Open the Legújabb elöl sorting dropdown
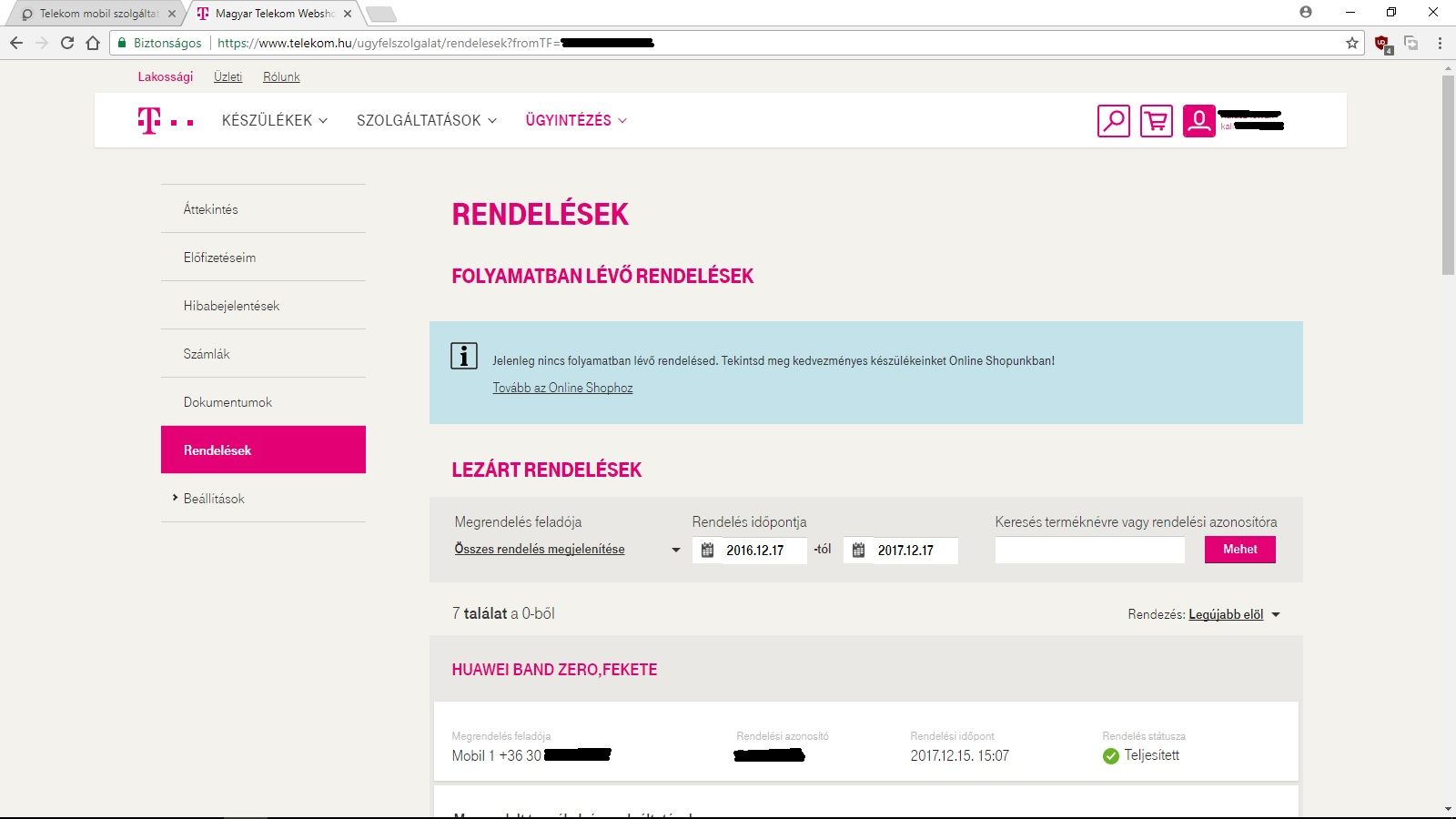The image size is (1456, 819). [1234, 614]
